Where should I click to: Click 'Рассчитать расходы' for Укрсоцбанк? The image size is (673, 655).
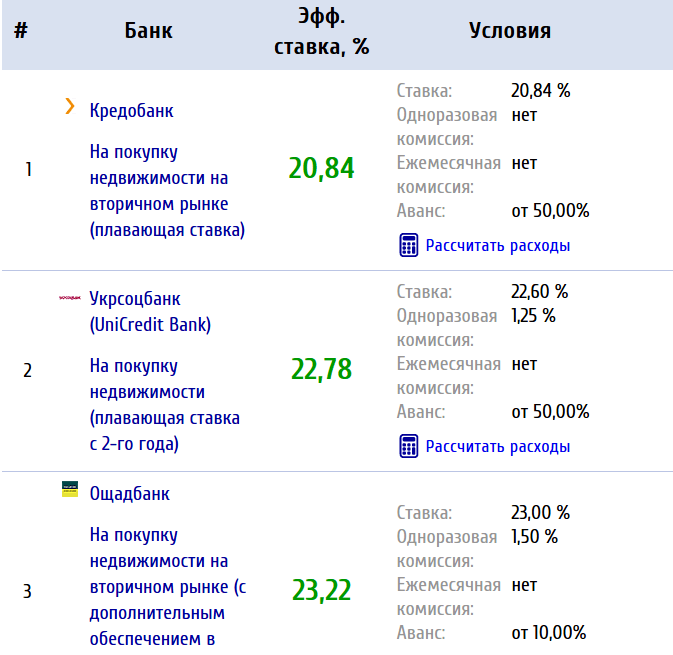click(x=498, y=446)
